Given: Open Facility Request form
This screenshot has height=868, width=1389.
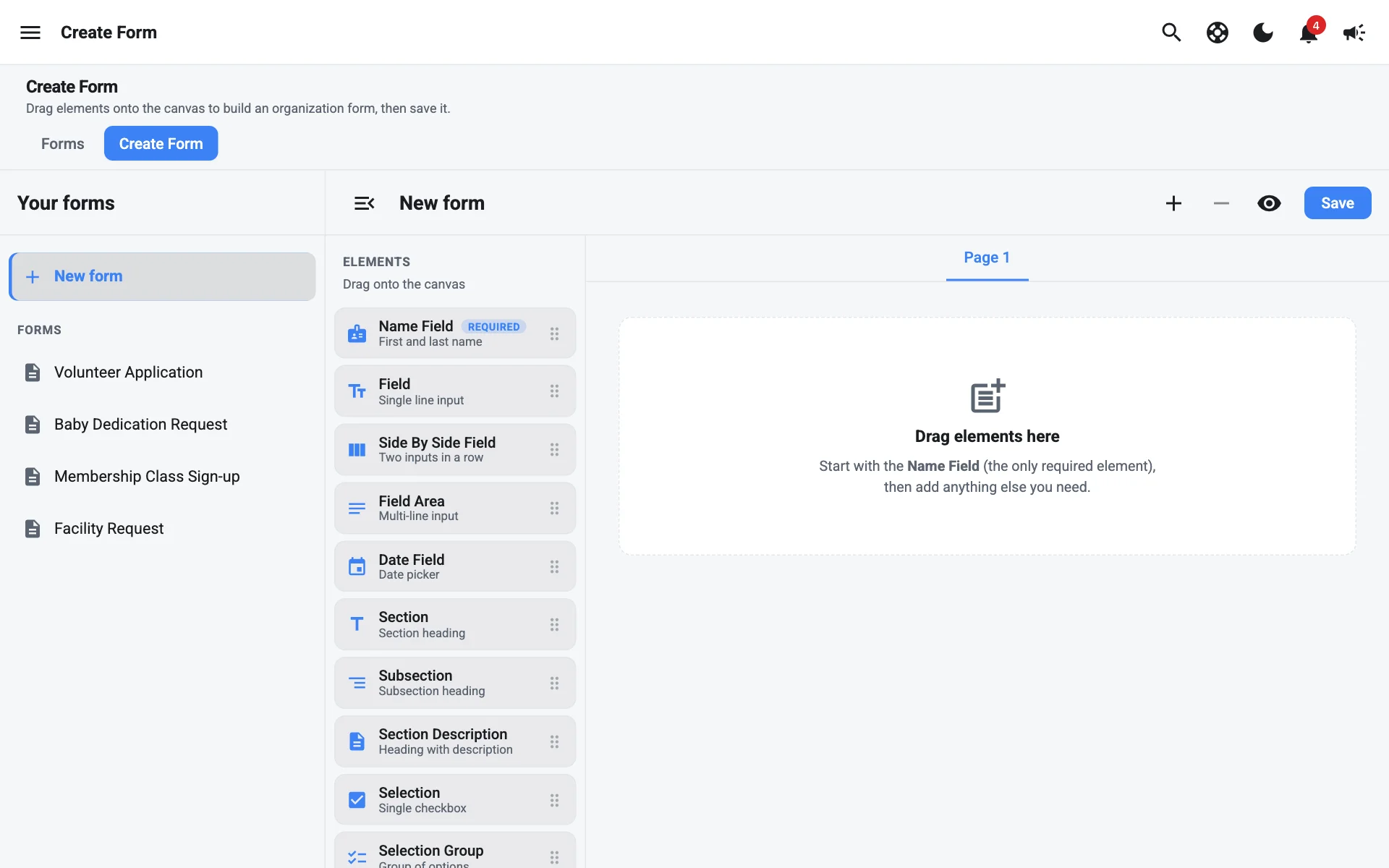Looking at the screenshot, I should [163, 529].
